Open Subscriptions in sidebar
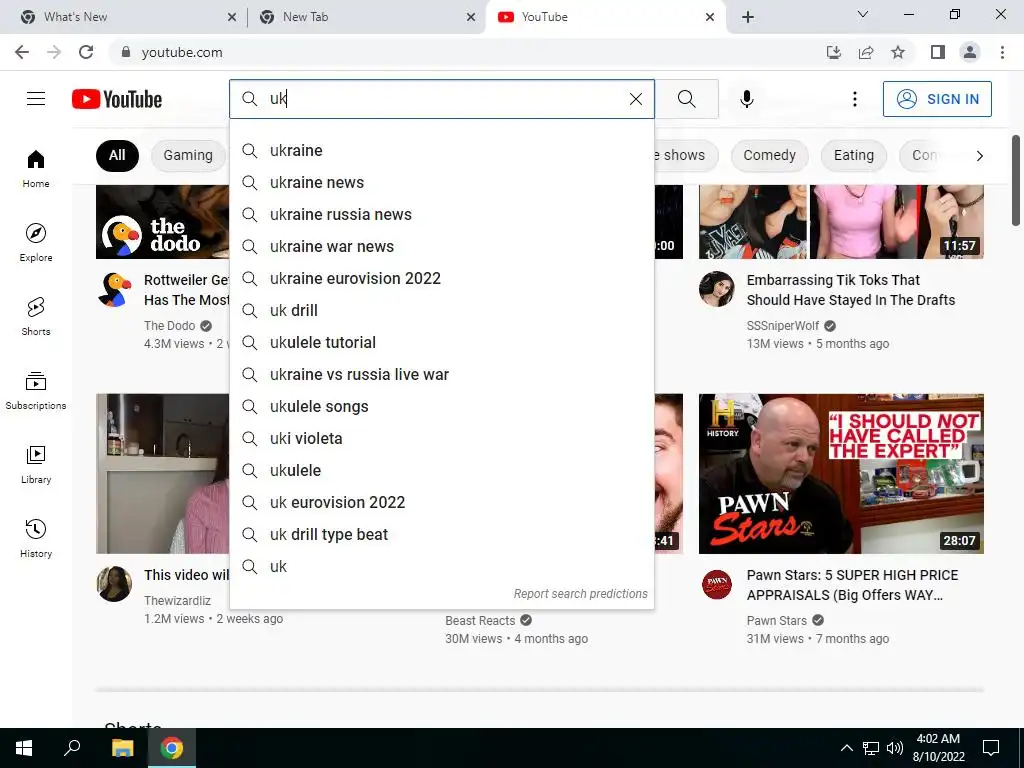This screenshot has height=768, width=1024. [x=36, y=390]
